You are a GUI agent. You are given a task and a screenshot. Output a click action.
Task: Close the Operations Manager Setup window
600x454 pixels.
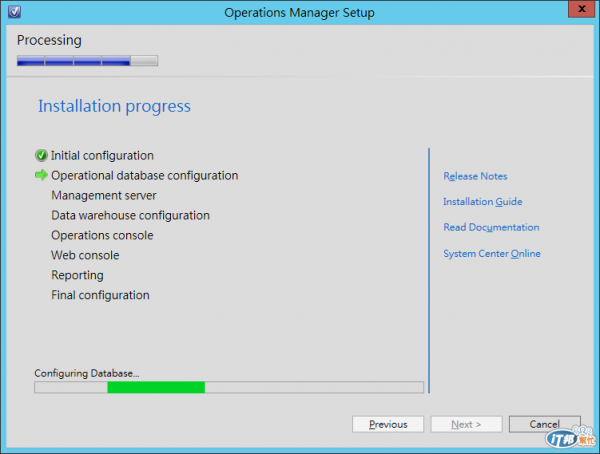(581, 9)
